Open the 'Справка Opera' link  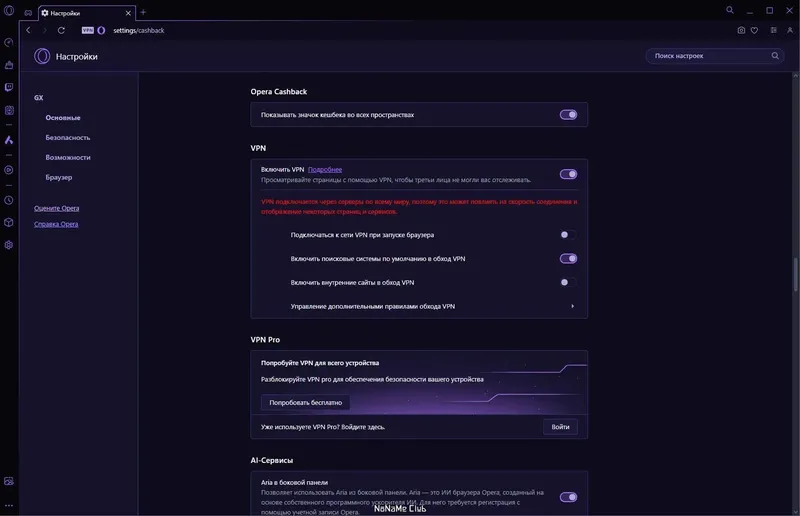point(56,224)
